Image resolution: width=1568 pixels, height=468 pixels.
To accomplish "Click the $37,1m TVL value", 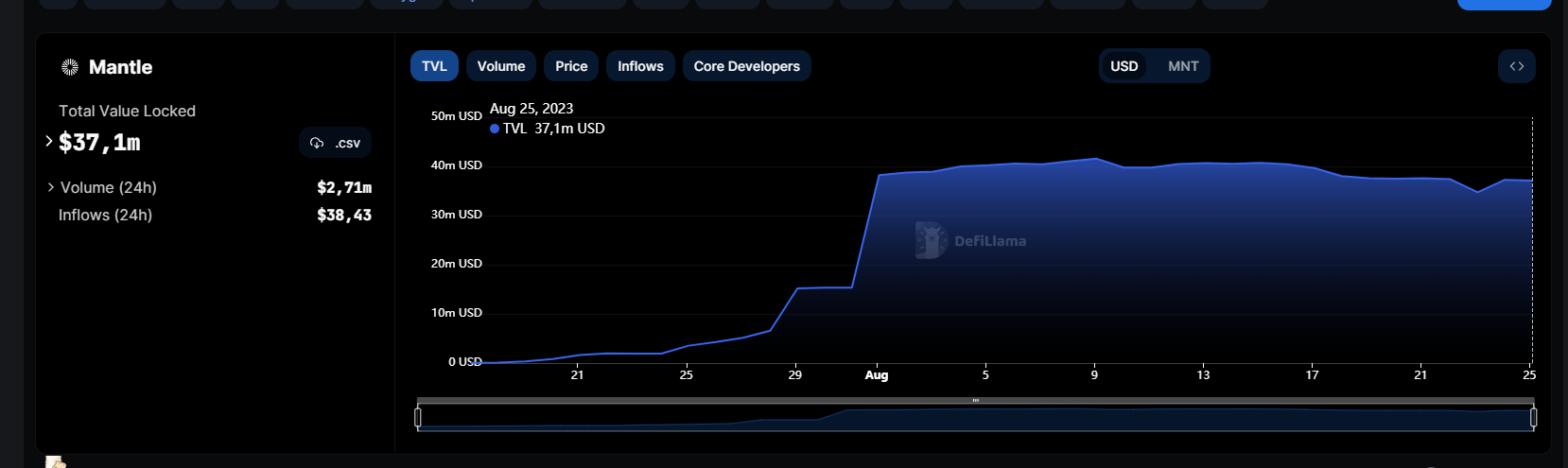I will [99, 143].
